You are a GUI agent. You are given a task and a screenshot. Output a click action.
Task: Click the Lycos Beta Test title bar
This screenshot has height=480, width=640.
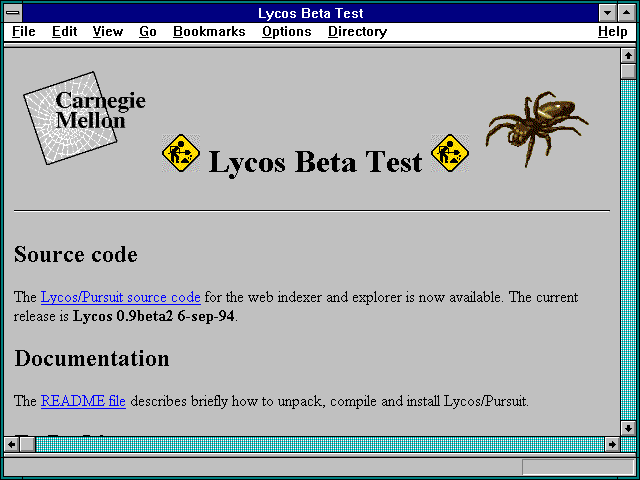click(311, 13)
